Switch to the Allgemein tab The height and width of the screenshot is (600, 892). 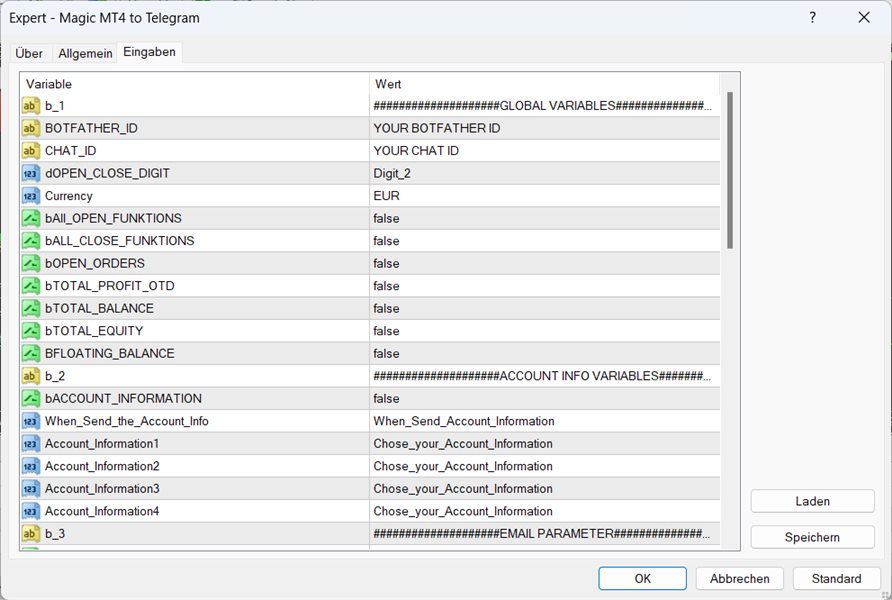[85, 53]
